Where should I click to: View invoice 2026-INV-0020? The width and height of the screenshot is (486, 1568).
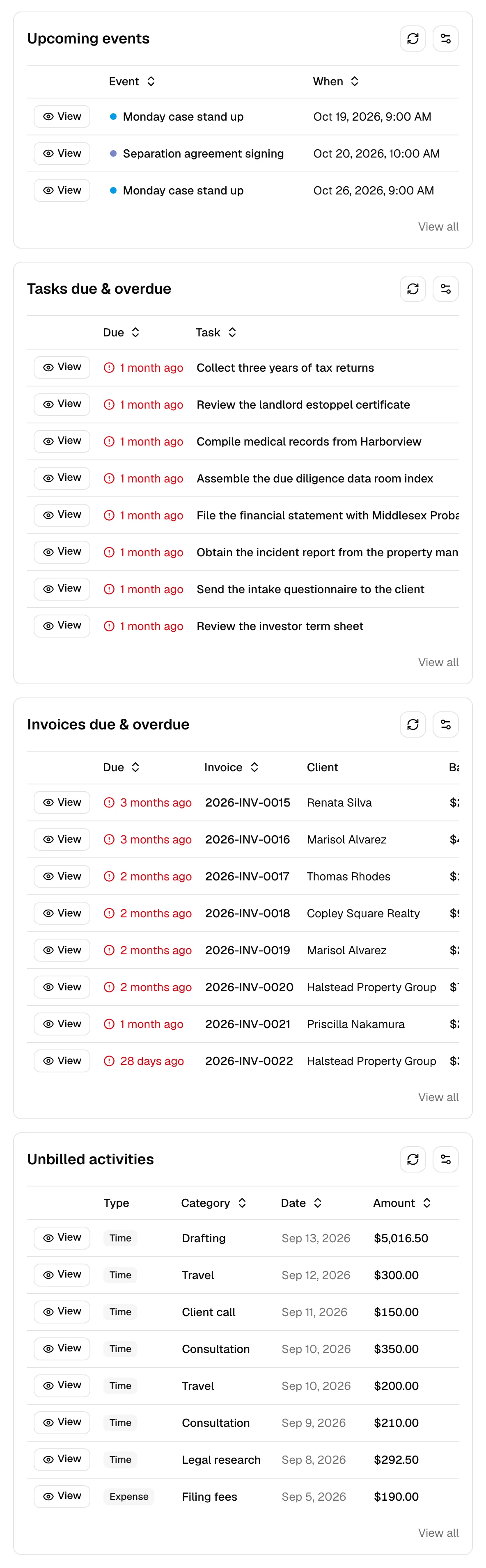click(x=62, y=987)
